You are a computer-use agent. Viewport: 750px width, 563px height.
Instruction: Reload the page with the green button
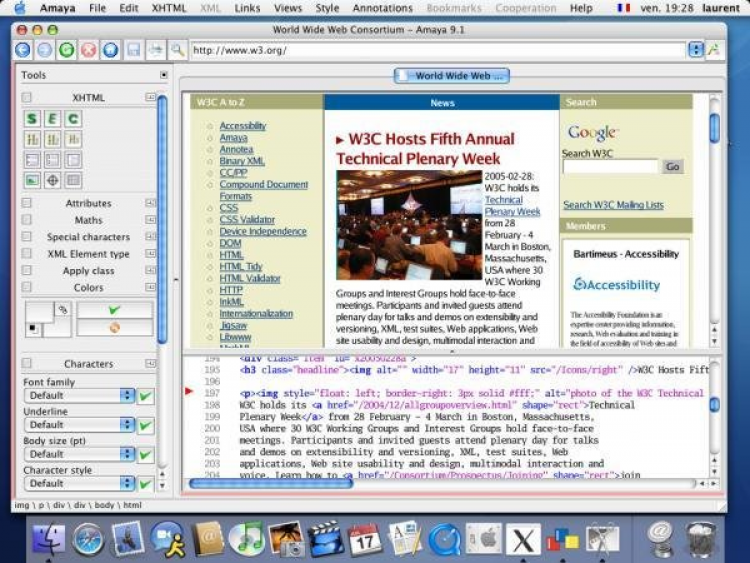66,50
